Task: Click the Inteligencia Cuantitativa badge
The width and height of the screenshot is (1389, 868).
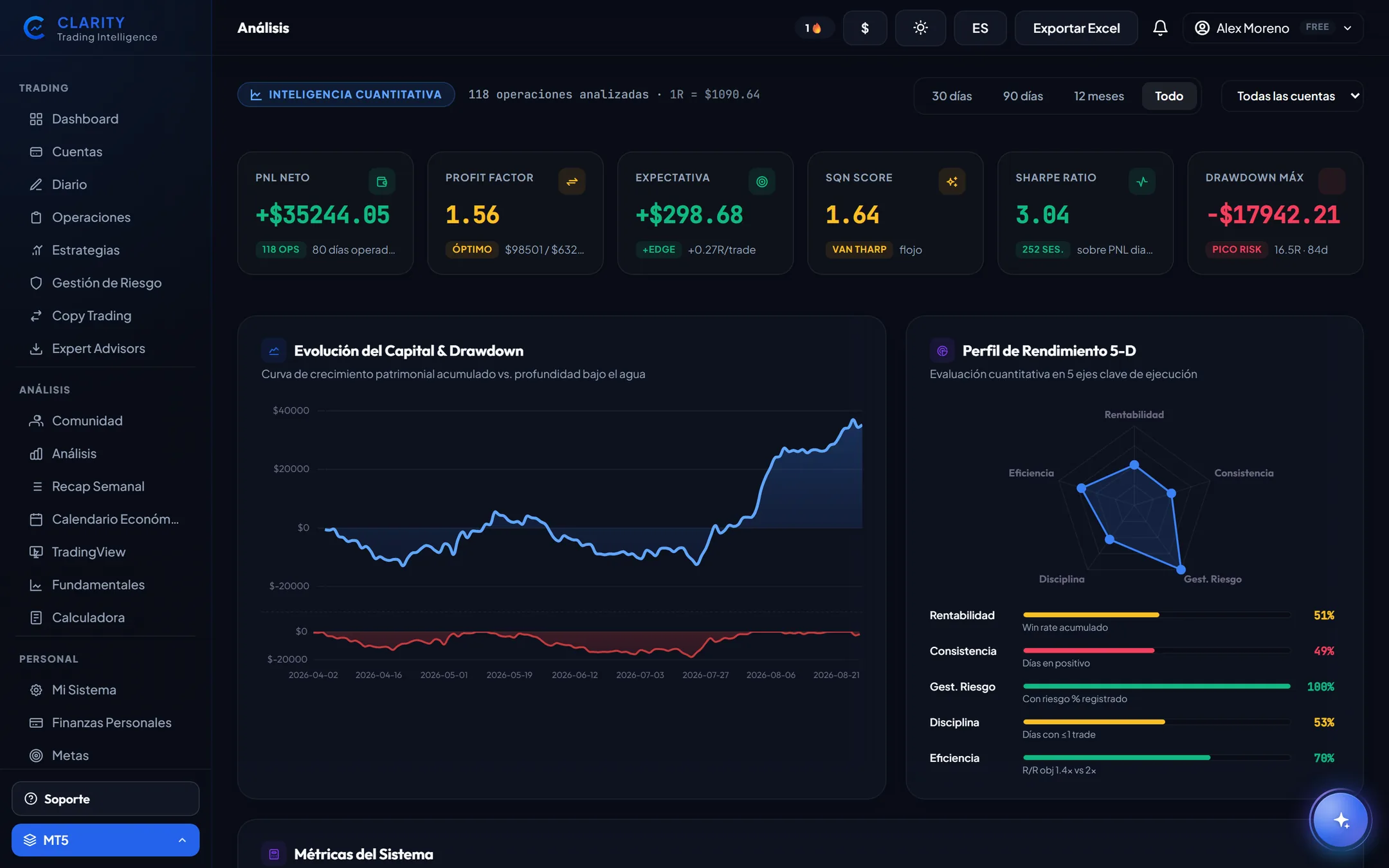Action: (346, 95)
